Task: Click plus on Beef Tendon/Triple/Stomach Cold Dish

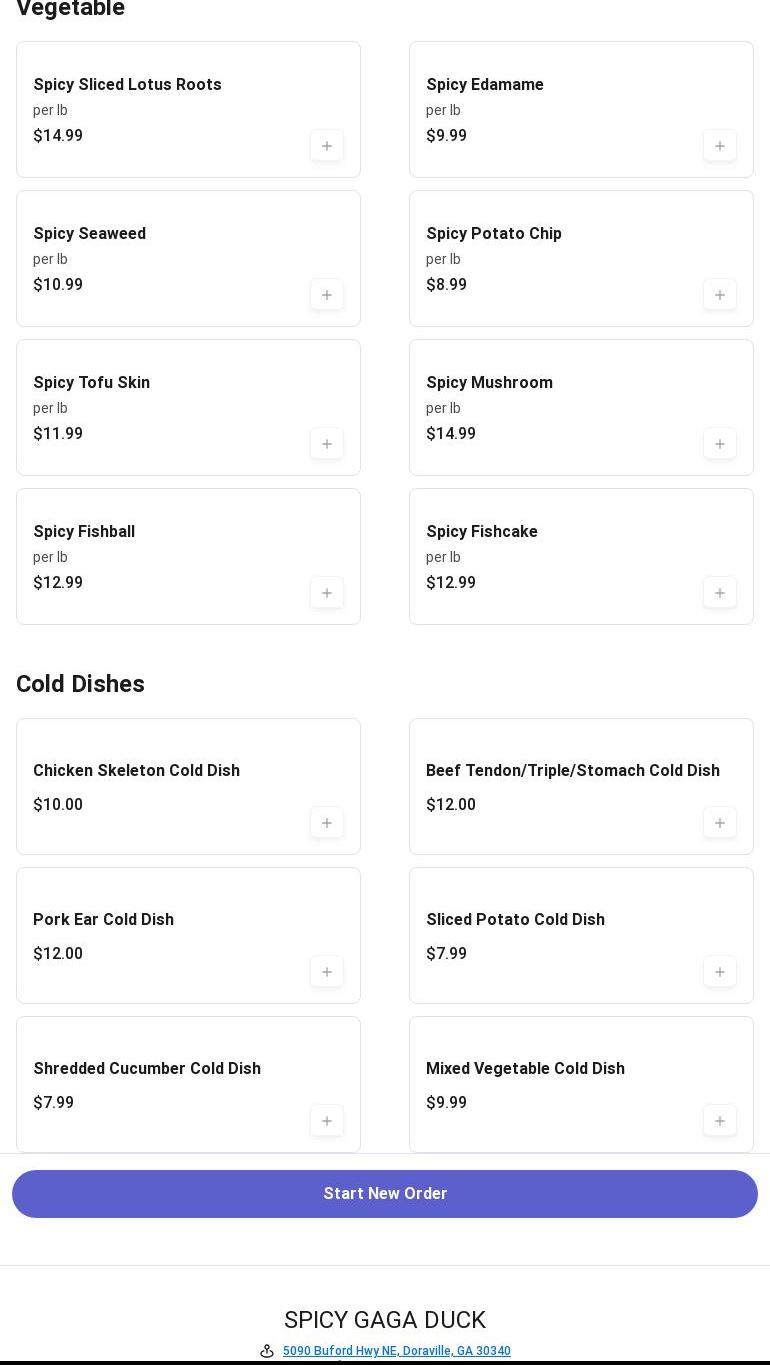Action: click(x=720, y=823)
